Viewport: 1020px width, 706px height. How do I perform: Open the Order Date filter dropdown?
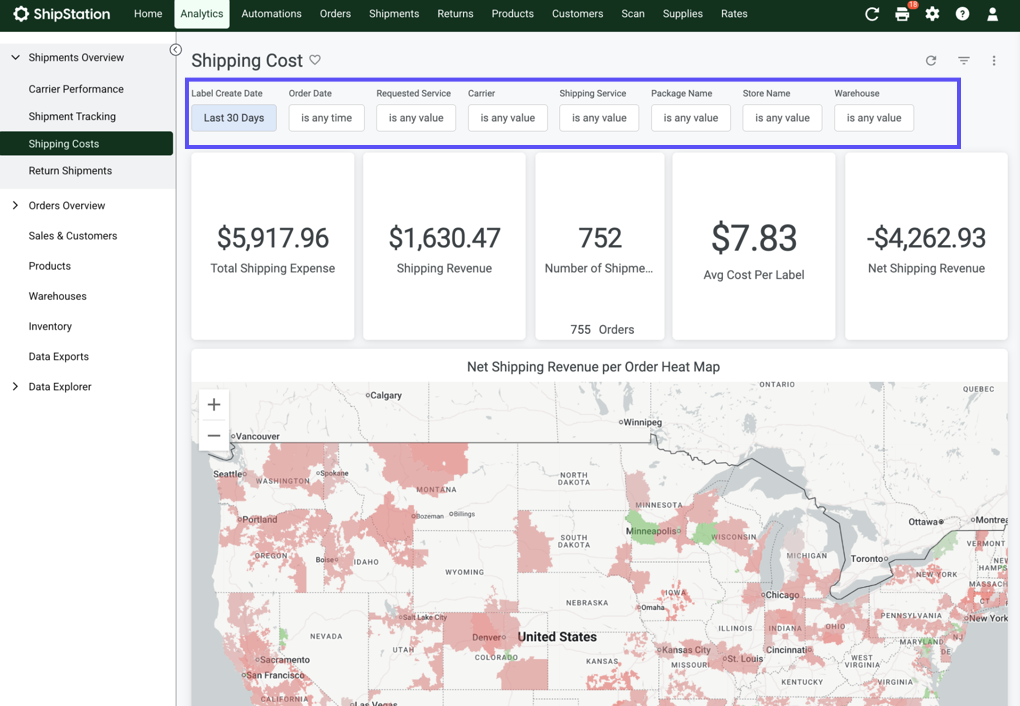(x=327, y=118)
